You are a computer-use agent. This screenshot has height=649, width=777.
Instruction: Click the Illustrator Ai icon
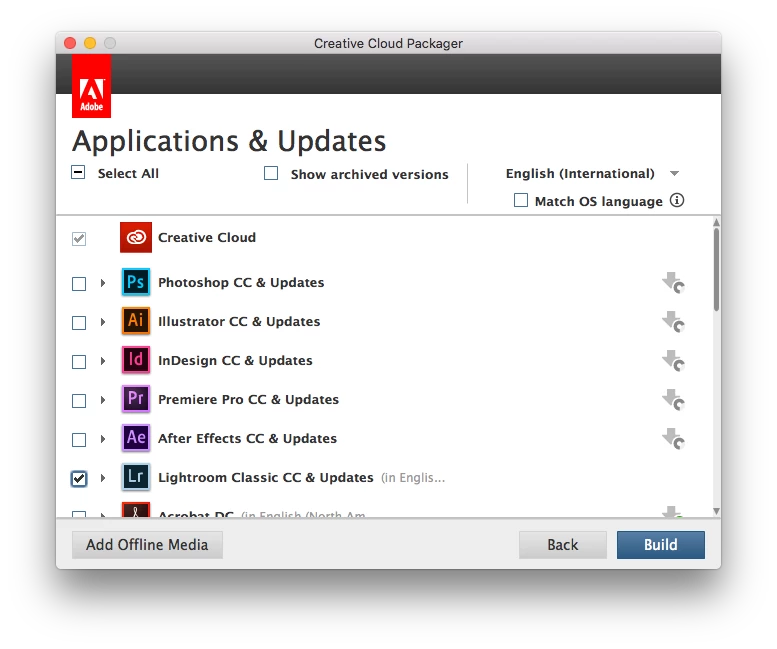coord(136,321)
